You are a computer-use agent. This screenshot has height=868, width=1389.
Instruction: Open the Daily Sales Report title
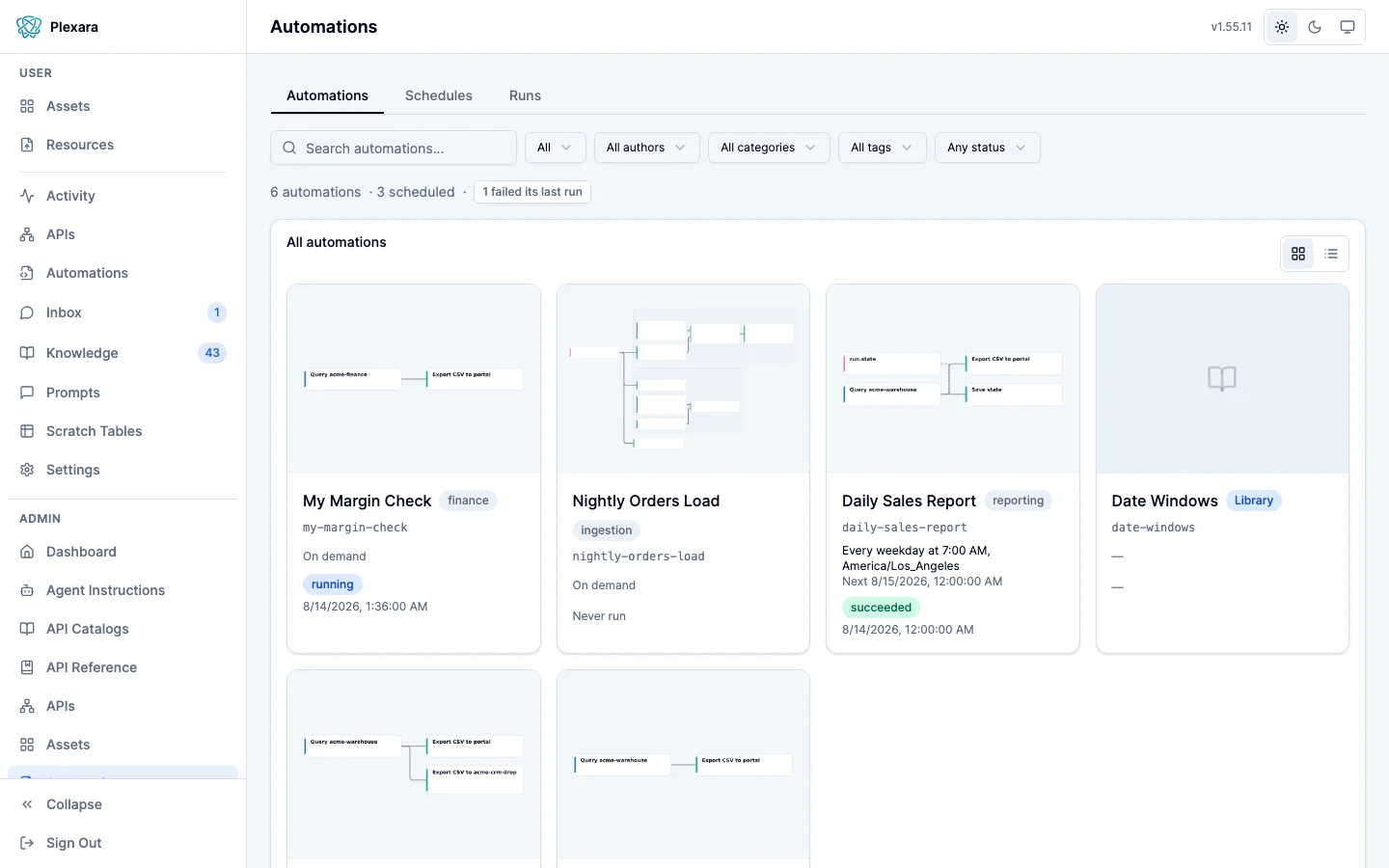tap(909, 501)
